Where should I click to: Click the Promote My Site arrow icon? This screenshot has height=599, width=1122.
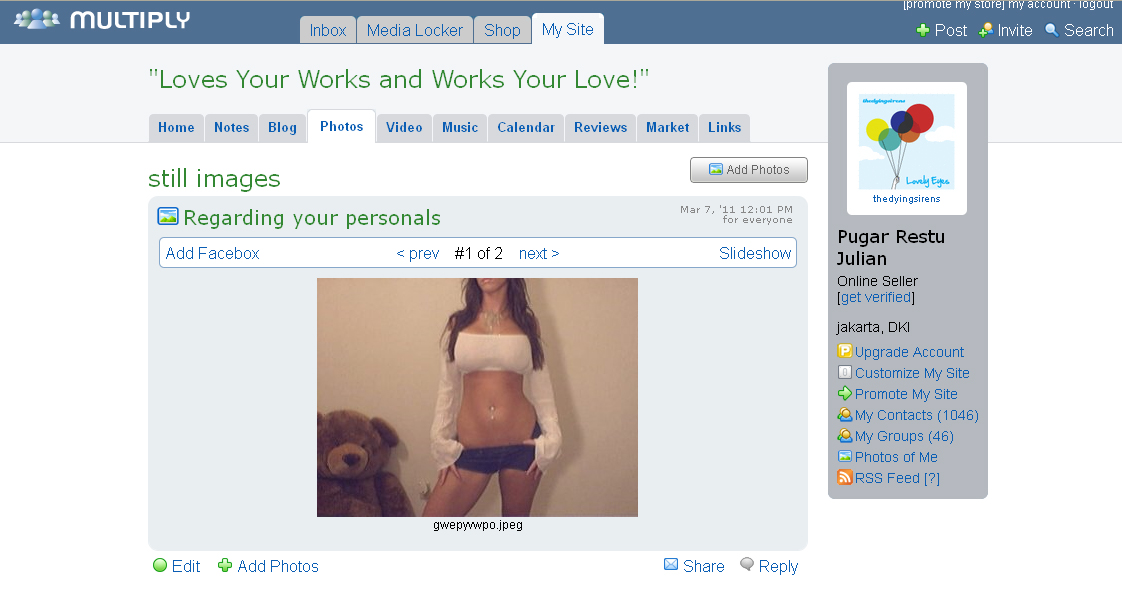[845, 394]
